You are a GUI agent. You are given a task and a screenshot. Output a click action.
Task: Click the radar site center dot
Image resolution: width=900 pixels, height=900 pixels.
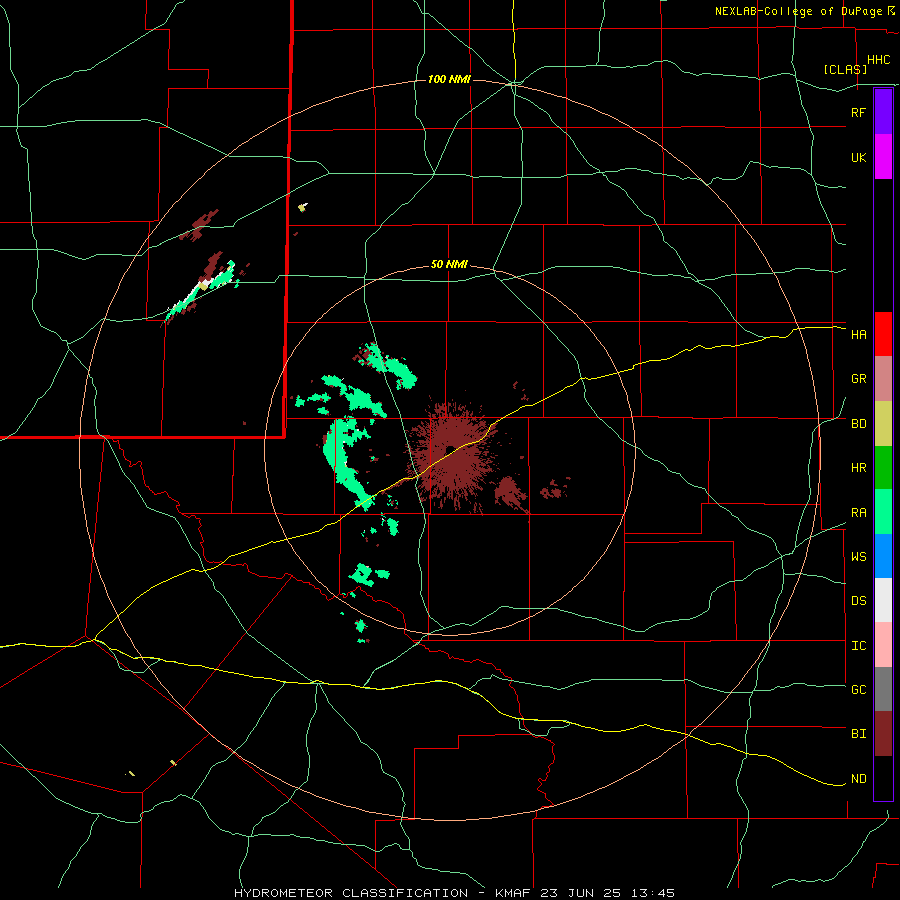coord(451,449)
